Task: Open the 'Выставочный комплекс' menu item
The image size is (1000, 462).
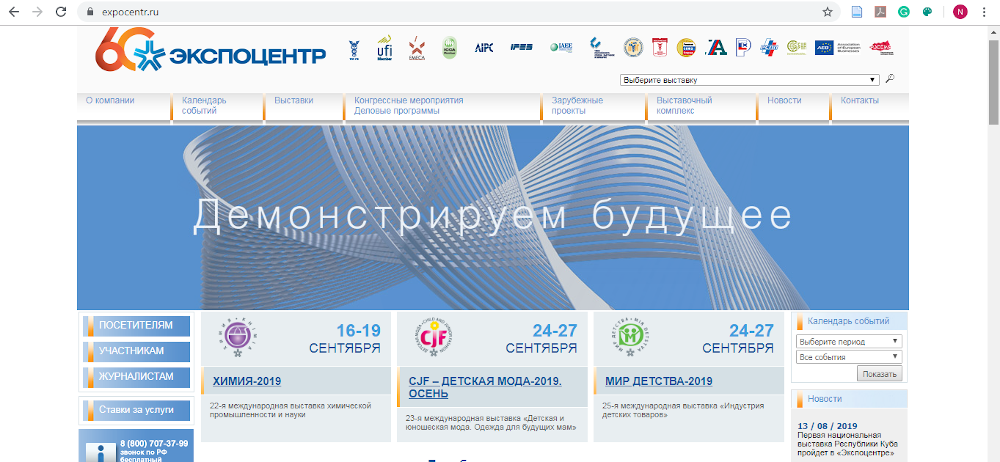Action: [684, 105]
